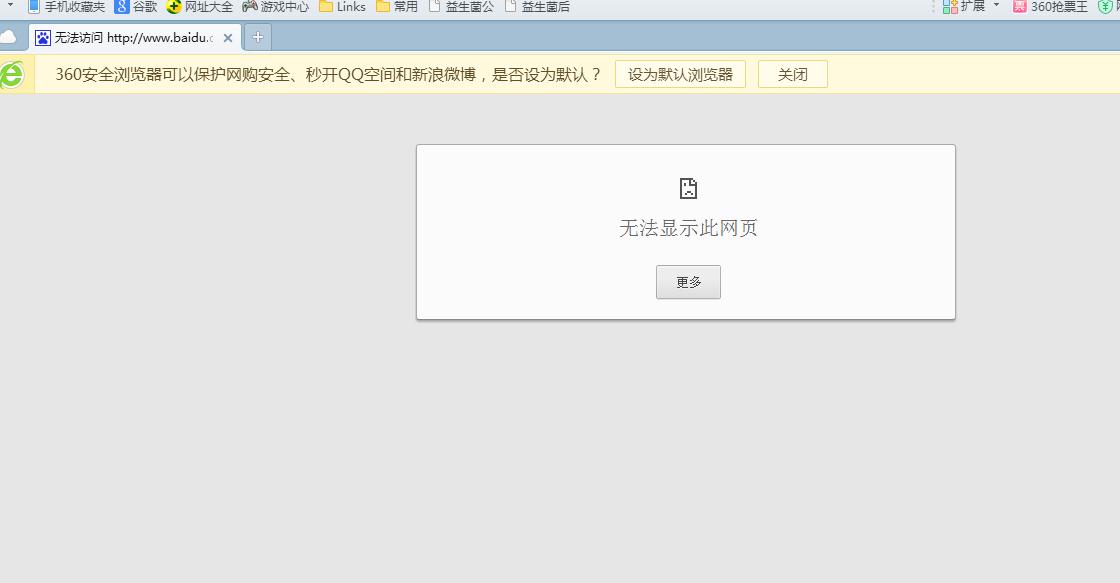Viewport: 1120px width, 583px height.
Task: Open a new tab with plus button
Action: [x=258, y=37]
